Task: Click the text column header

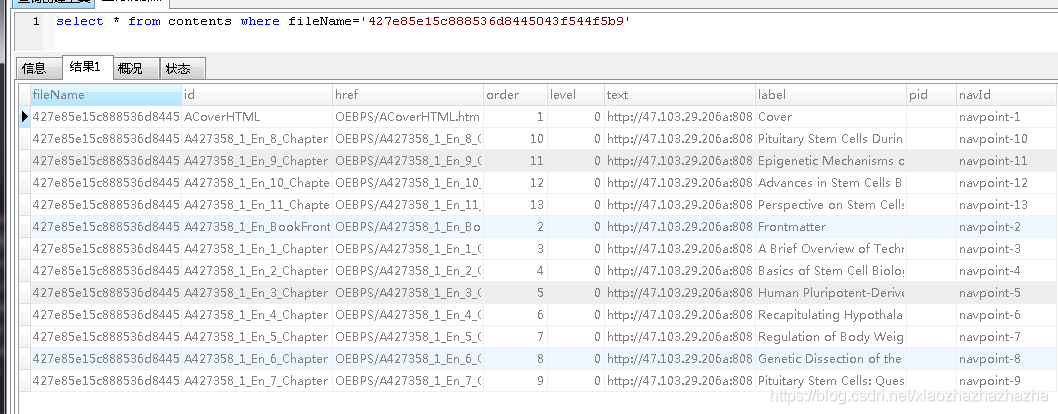Action: click(679, 95)
